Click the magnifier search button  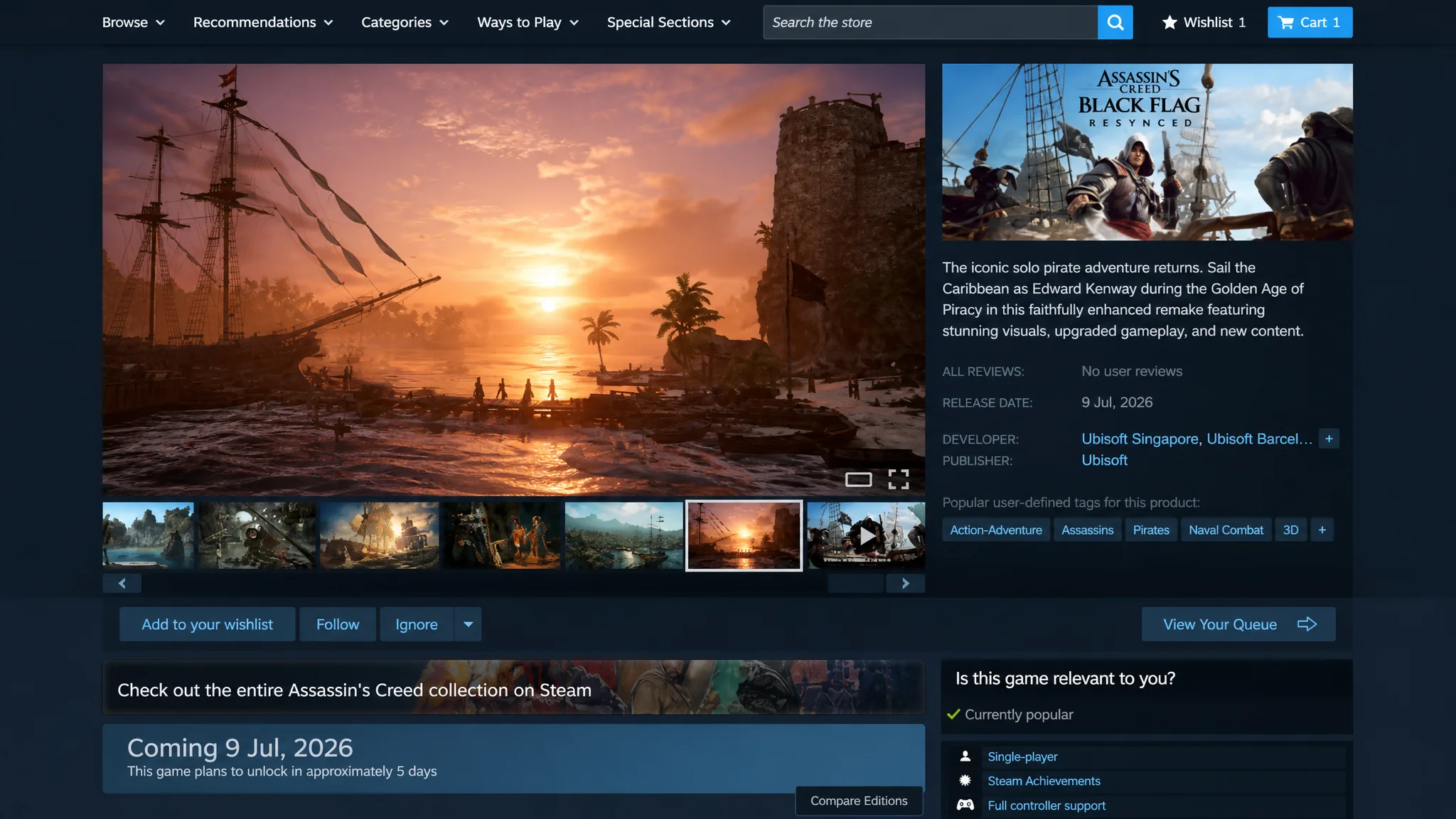coord(1115,22)
